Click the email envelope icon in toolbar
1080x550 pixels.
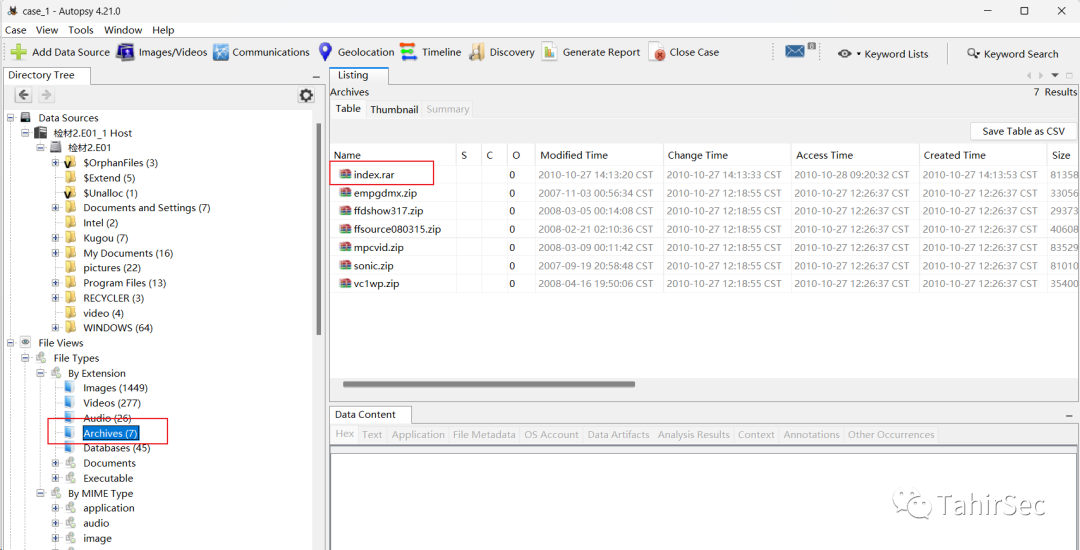(x=796, y=51)
